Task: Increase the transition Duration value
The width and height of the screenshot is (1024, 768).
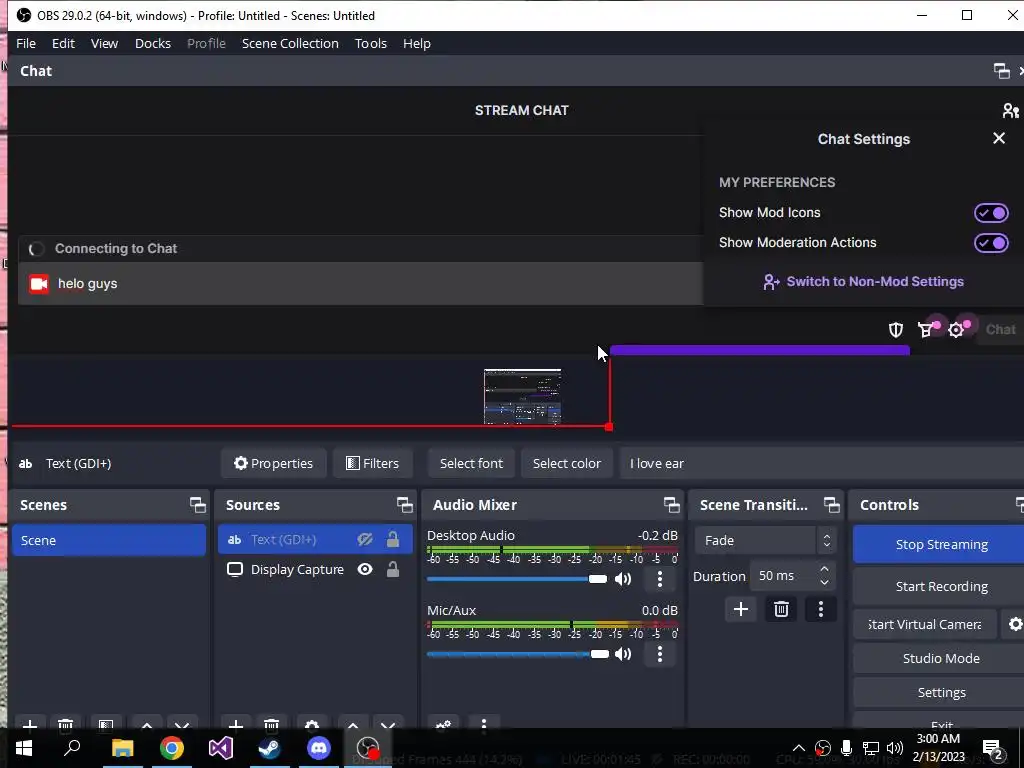Action: (825, 569)
